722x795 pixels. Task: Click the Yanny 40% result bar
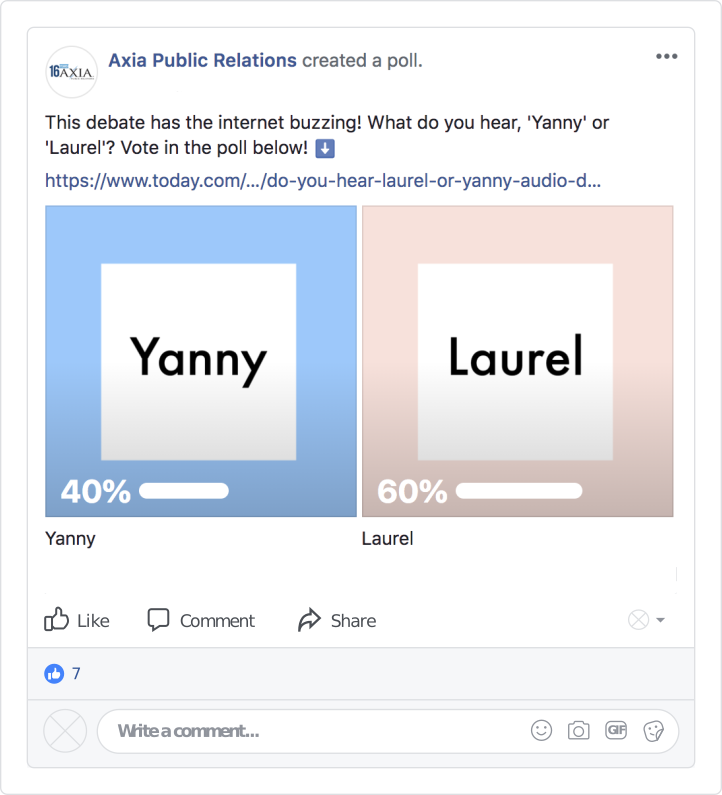184,491
